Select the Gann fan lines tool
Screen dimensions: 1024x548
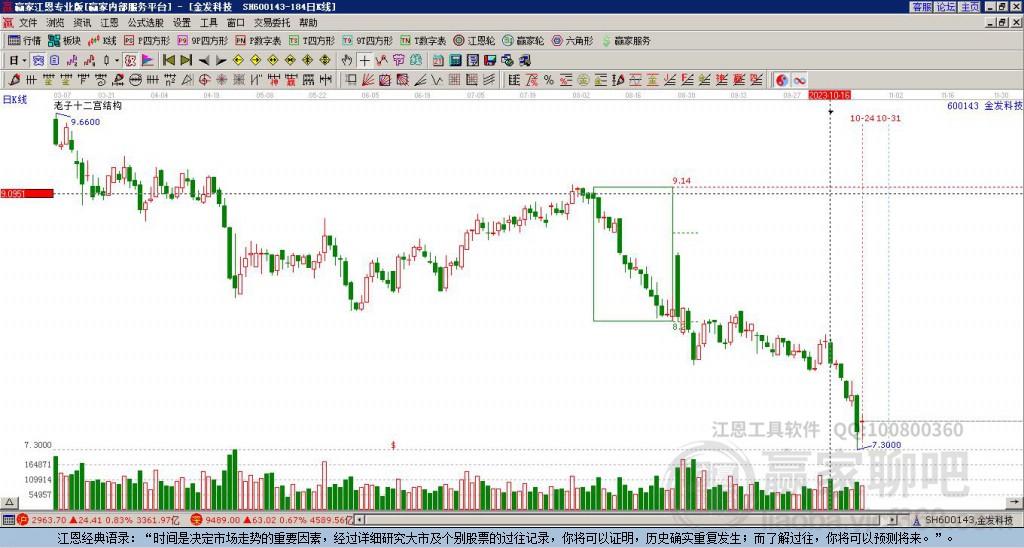[x=368, y=80]
